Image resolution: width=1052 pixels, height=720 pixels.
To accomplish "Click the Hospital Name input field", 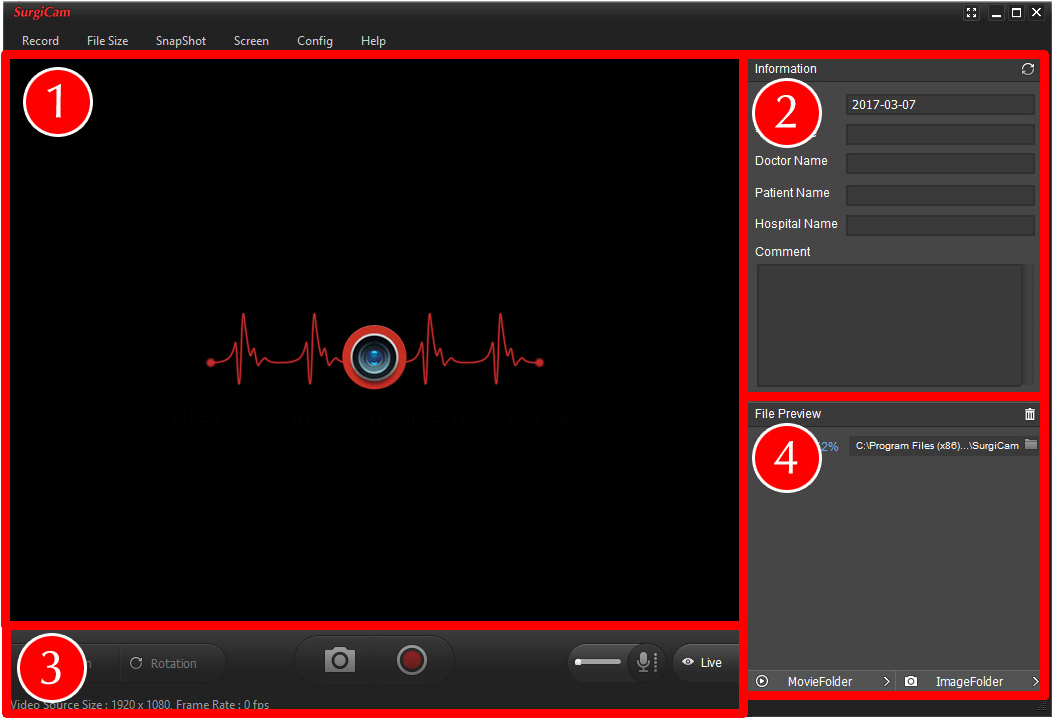I will [x=940, y=225].
